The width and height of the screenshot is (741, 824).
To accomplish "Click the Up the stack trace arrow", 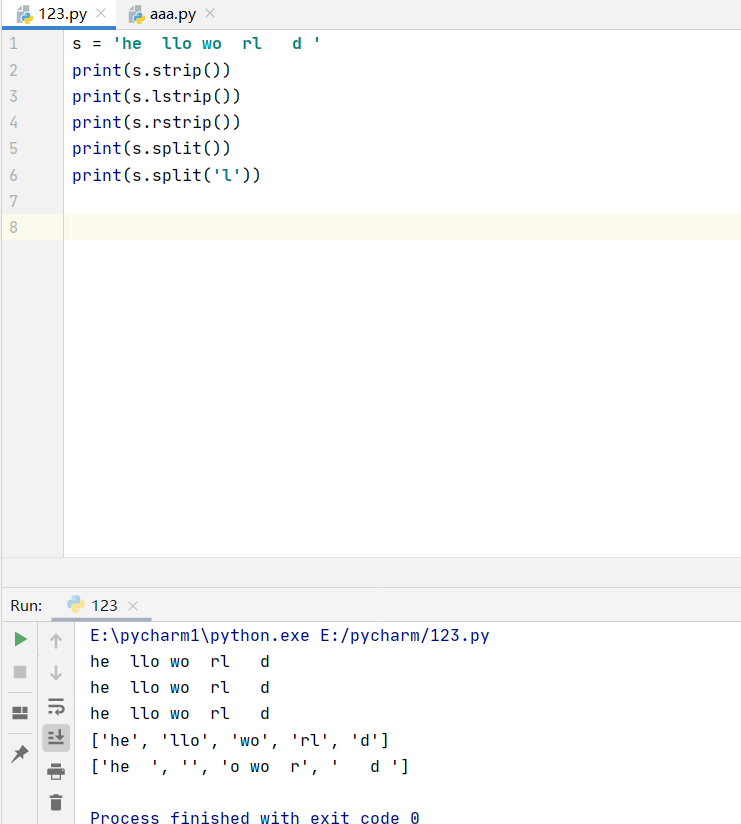I will [x=56, y=641].
